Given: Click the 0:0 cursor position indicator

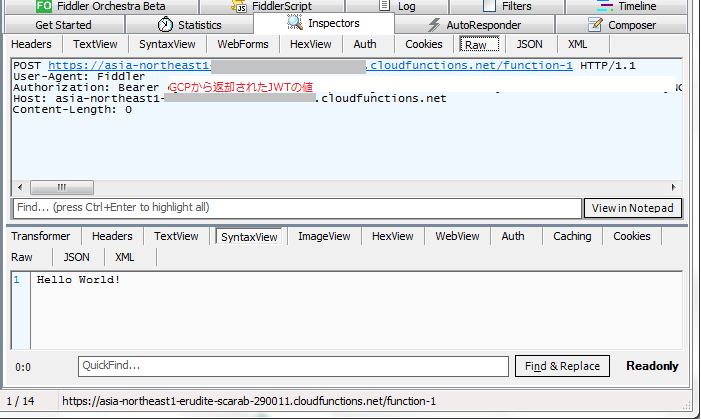Looking at the screenshot, I should coord(23,367).
